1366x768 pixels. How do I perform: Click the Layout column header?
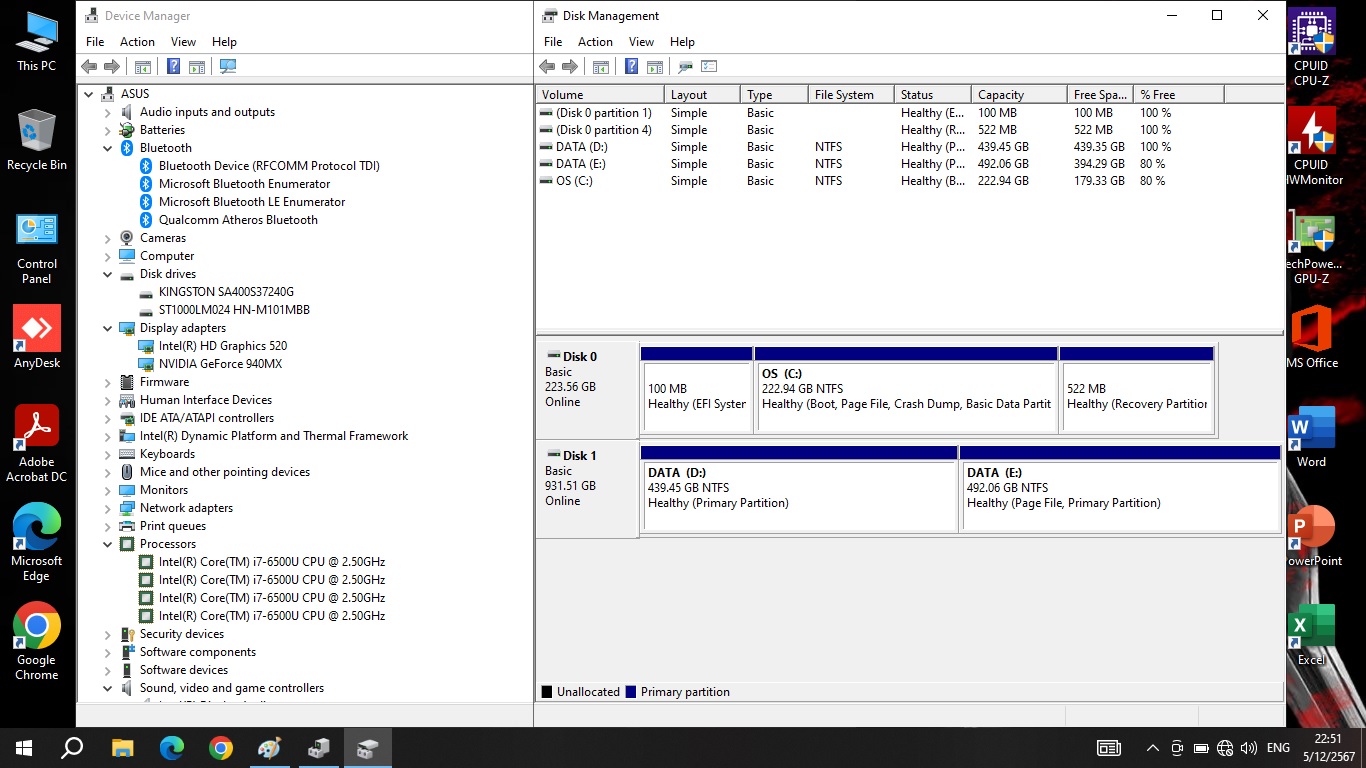click(703, 95)
